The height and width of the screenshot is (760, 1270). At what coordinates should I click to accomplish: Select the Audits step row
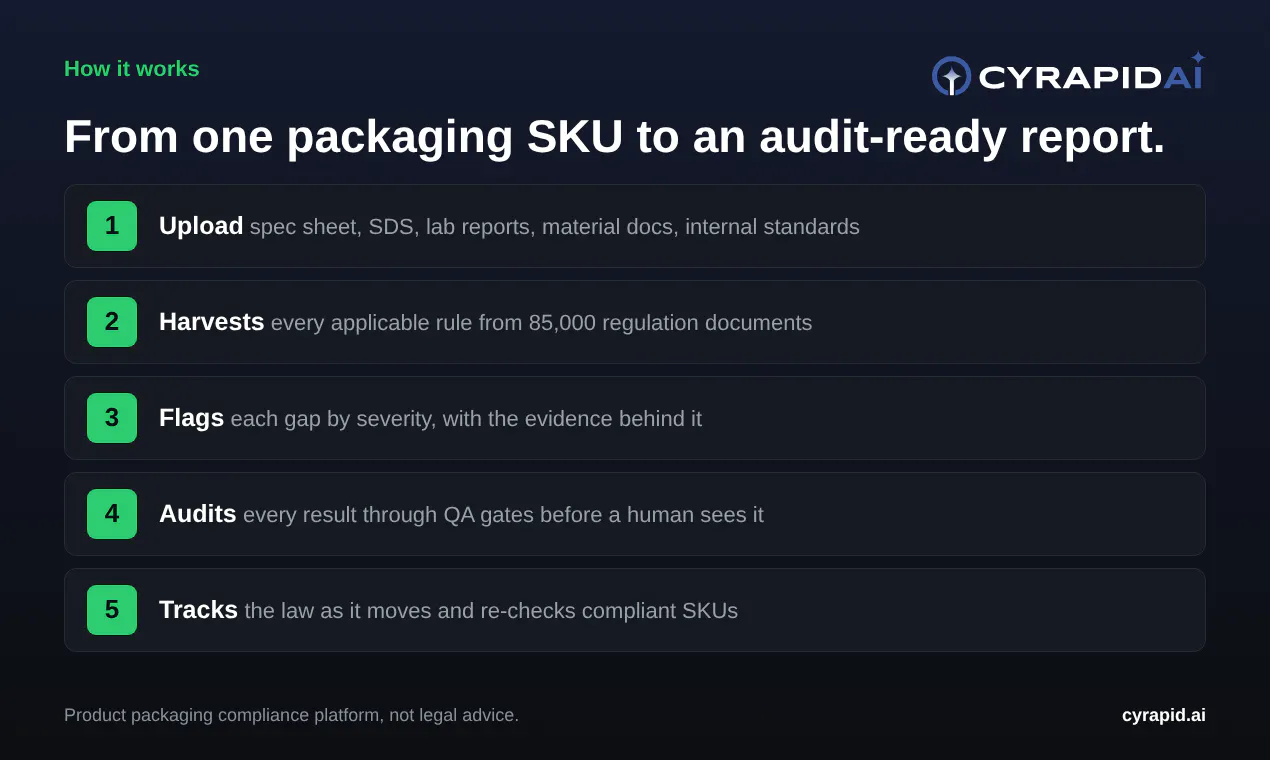[635, 514]
